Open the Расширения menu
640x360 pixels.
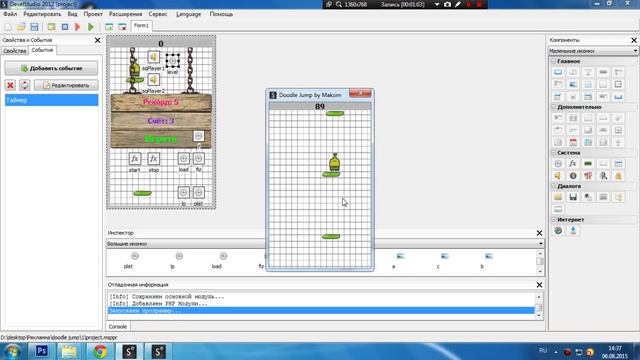pyautogui.click(x=125, y=14)
